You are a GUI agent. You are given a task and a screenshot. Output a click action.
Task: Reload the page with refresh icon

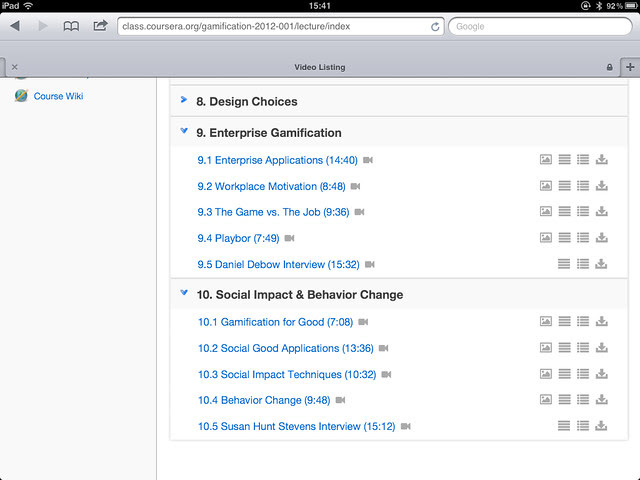pyautogui.click(x=435, y=27)
